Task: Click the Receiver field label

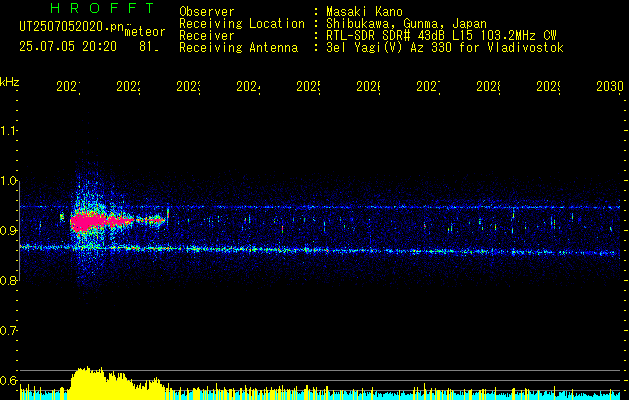Action: tap(207, 36)
